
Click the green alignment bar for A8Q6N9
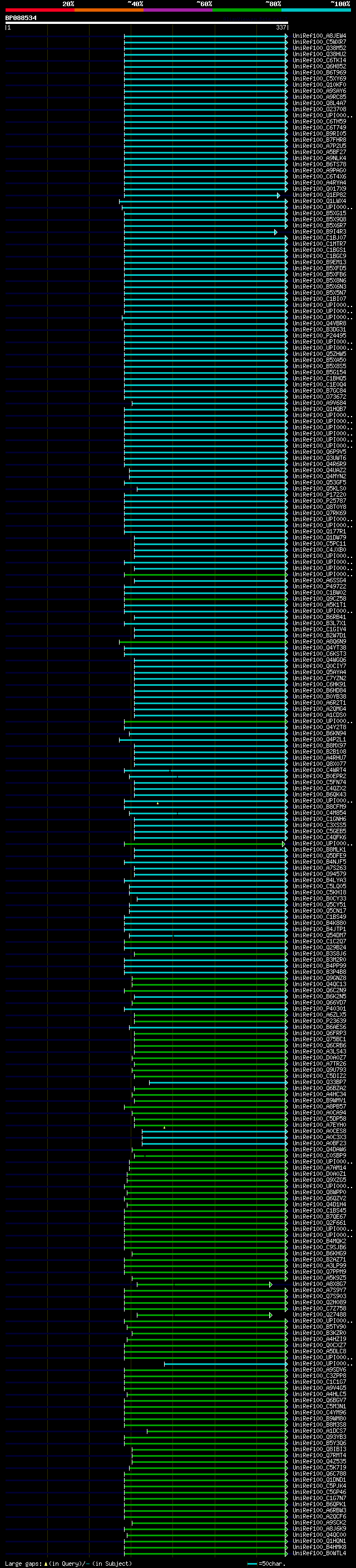[x=203, y=641]
